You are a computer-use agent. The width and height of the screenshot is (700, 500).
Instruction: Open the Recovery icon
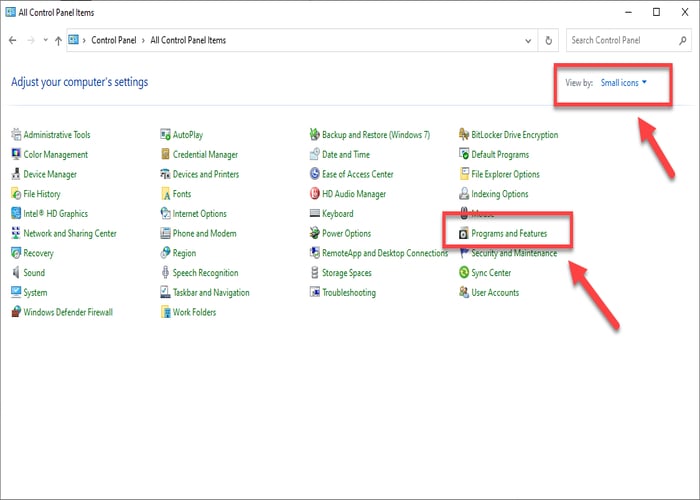16,253
